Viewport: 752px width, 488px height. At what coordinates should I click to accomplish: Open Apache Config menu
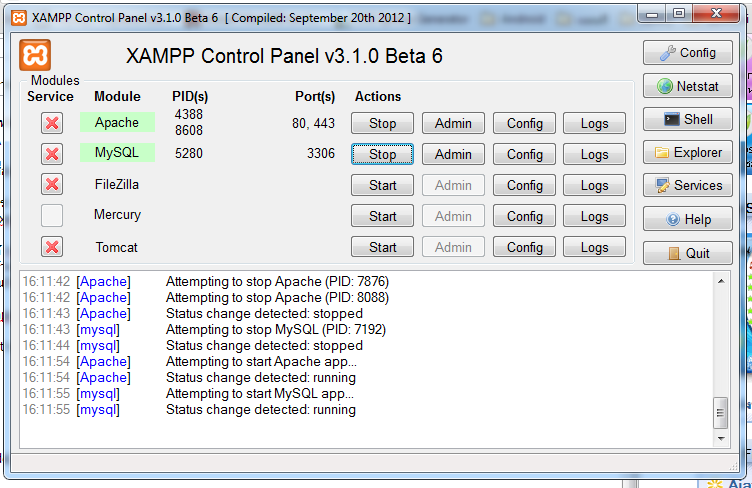pos(524,123)
